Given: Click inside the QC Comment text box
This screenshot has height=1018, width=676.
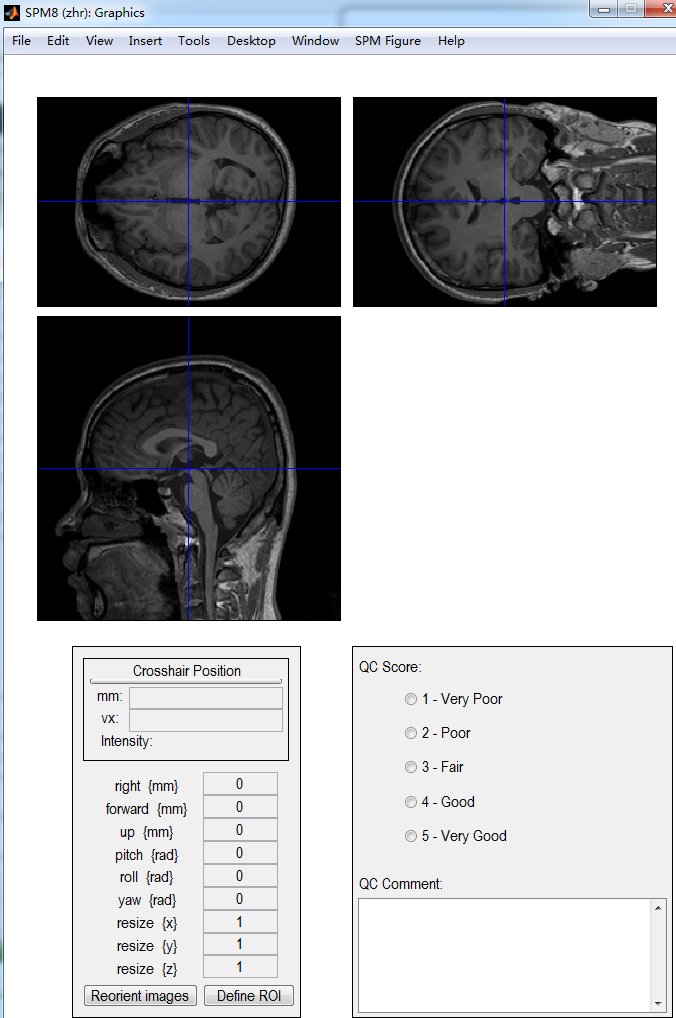Looking at the screenshot, I should pos(505,956).
